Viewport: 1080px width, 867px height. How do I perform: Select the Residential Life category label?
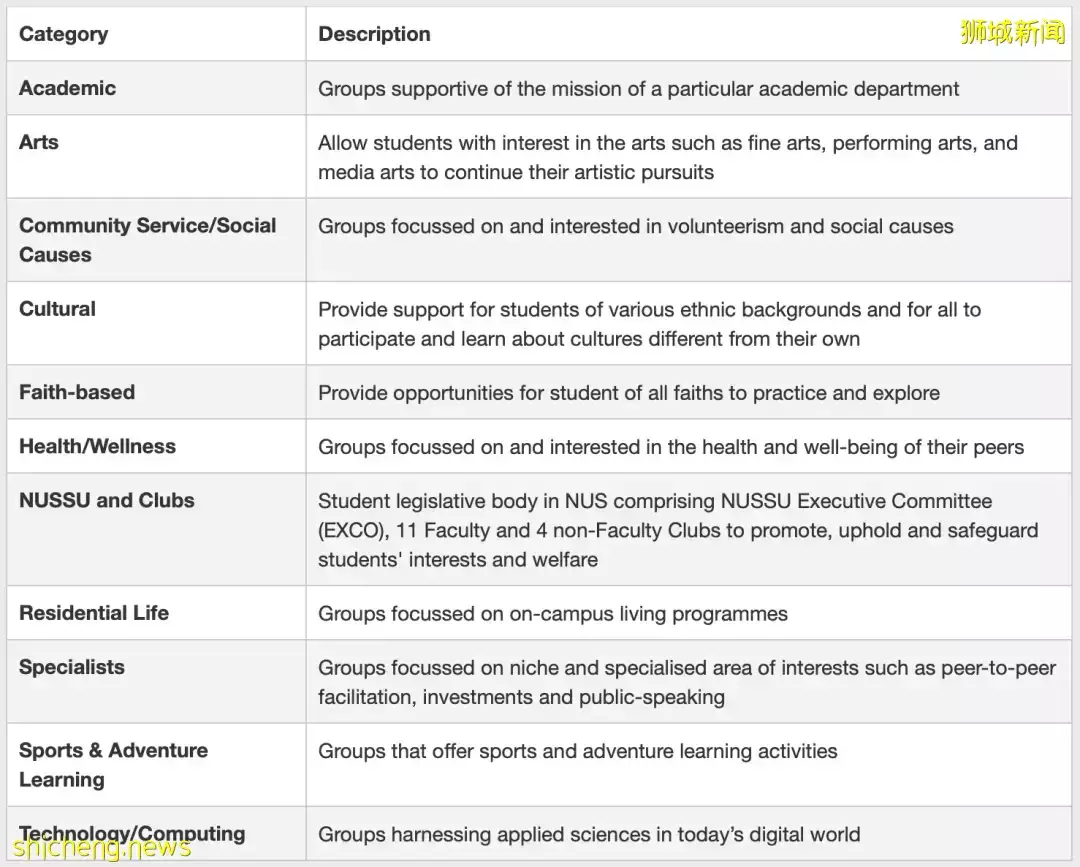(x=94, y=613)
